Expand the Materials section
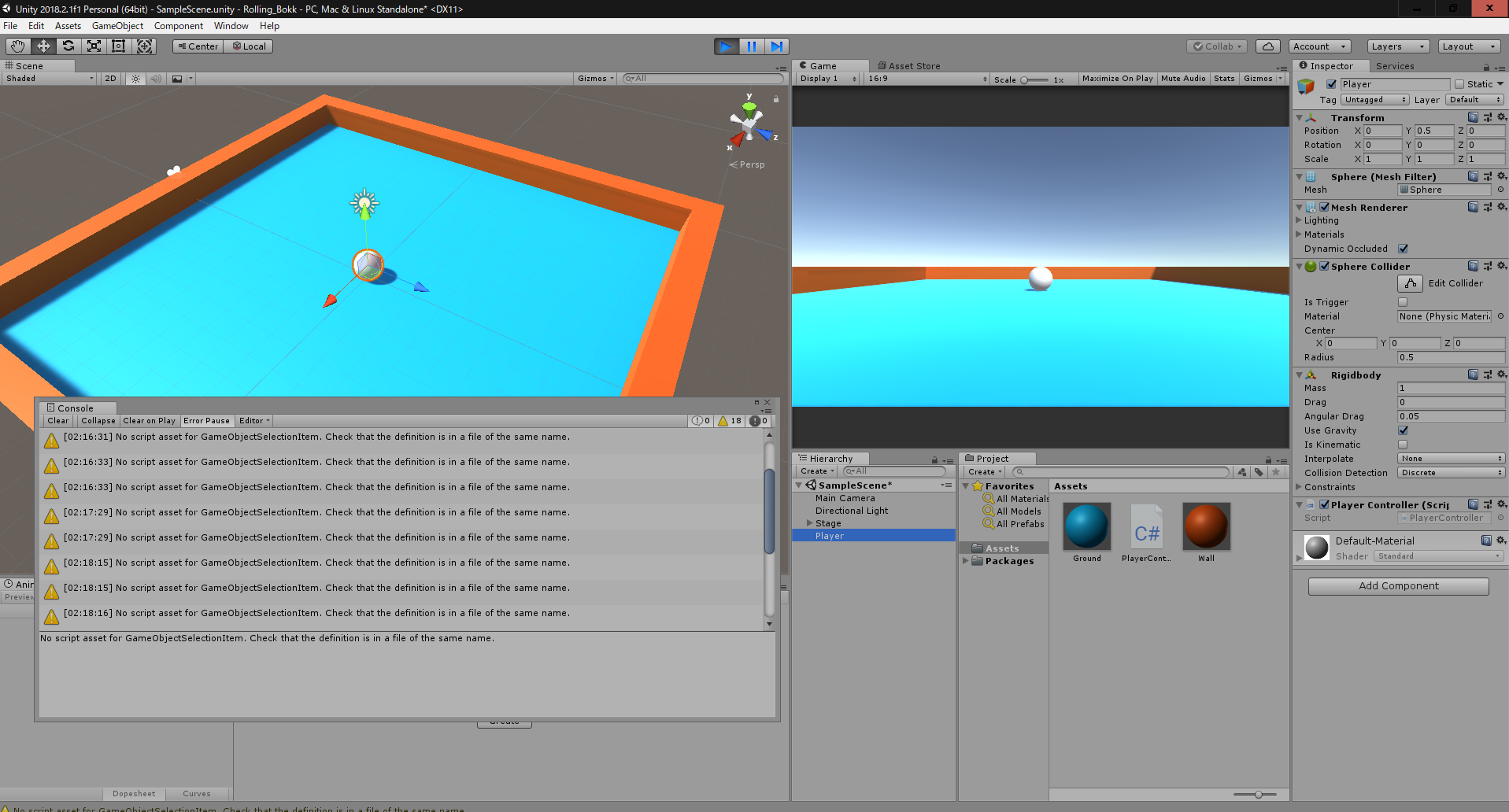1509x812 pixels. tap(1299, 234)
